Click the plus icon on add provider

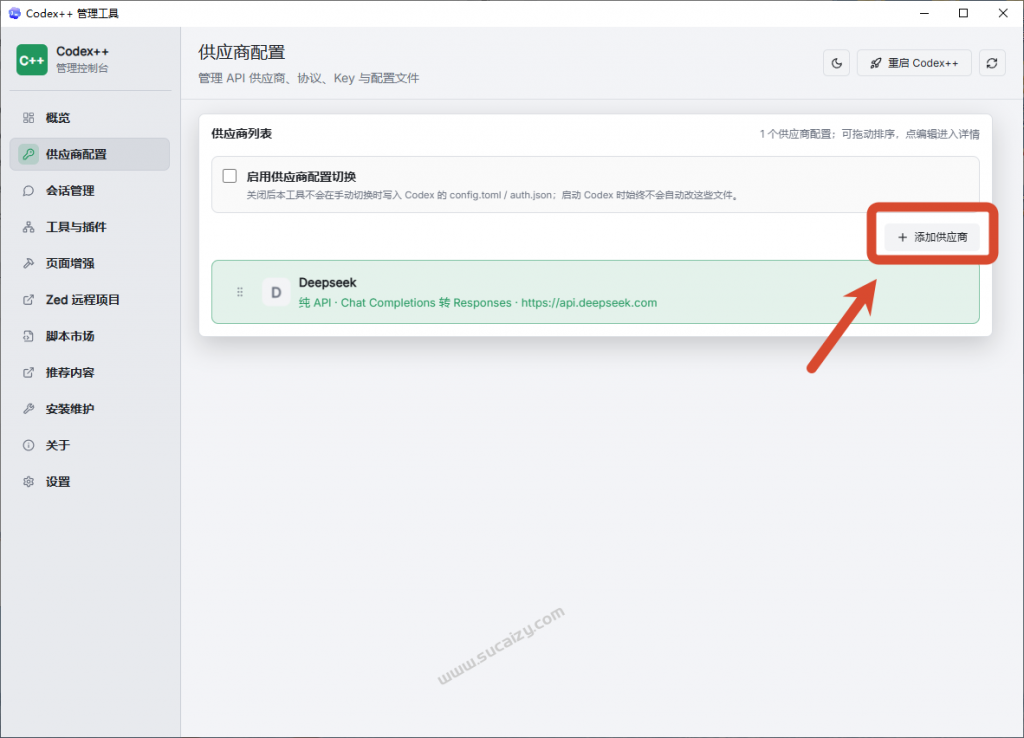coord(903,237)
